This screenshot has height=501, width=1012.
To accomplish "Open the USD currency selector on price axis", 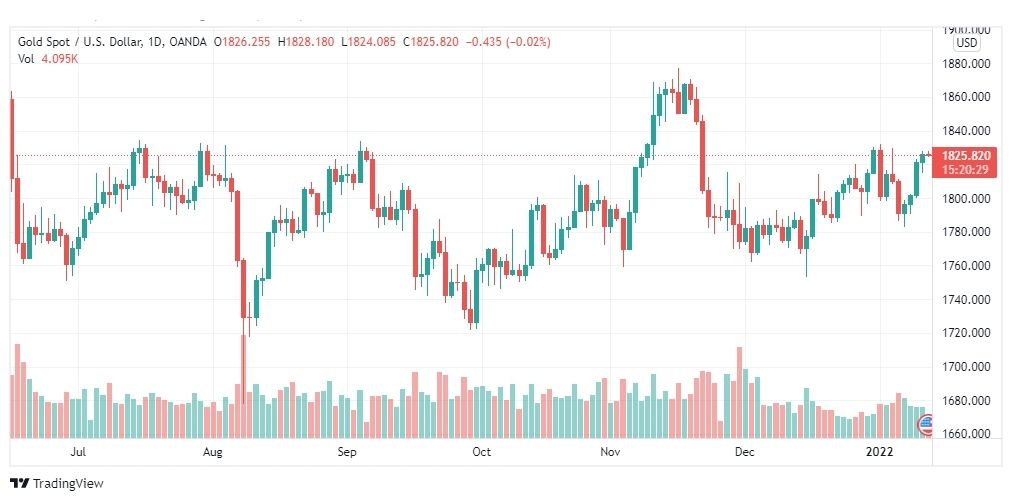I will 967,43.
